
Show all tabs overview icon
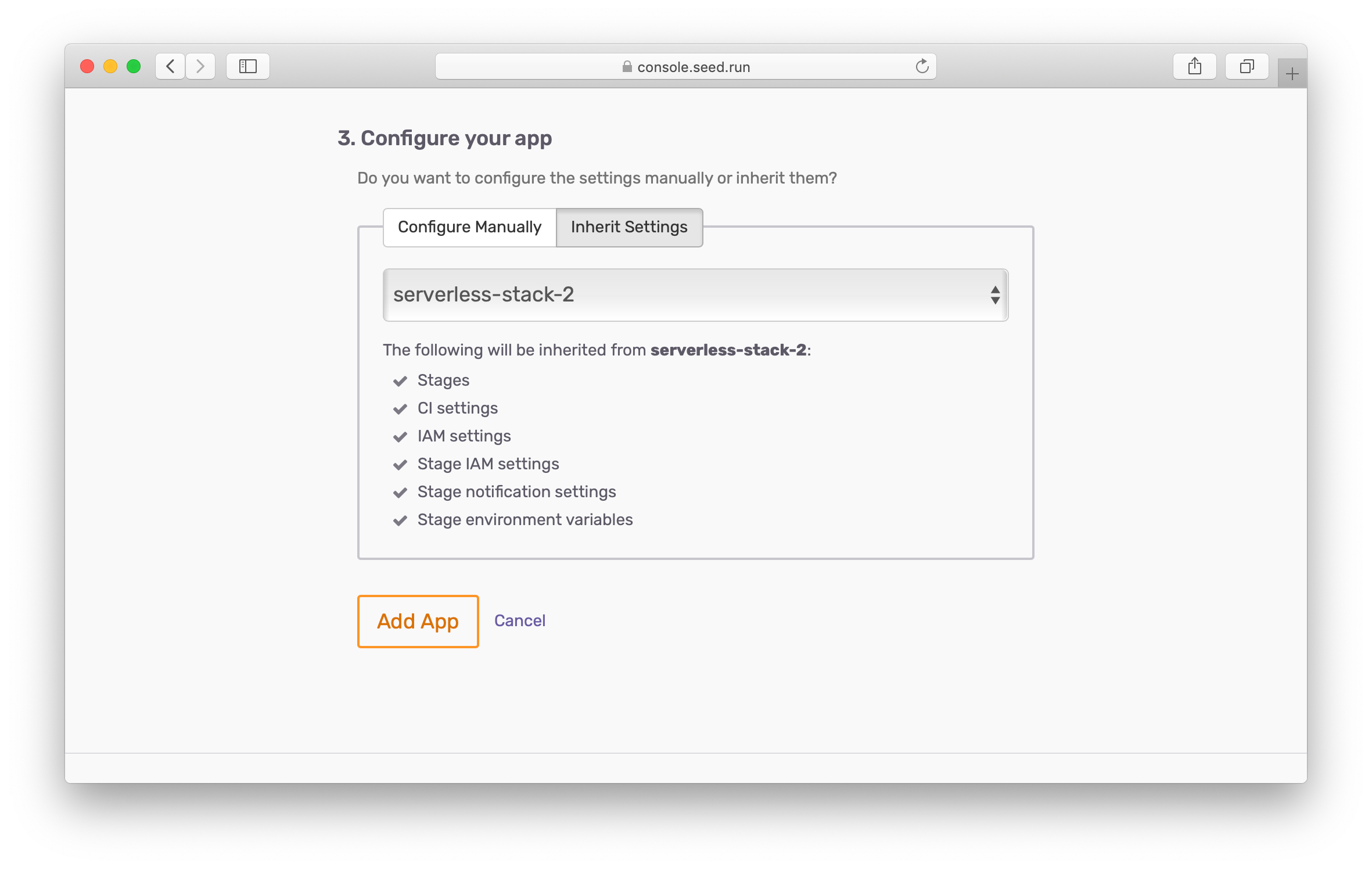pyautogui.click(x=1247, y=66)
